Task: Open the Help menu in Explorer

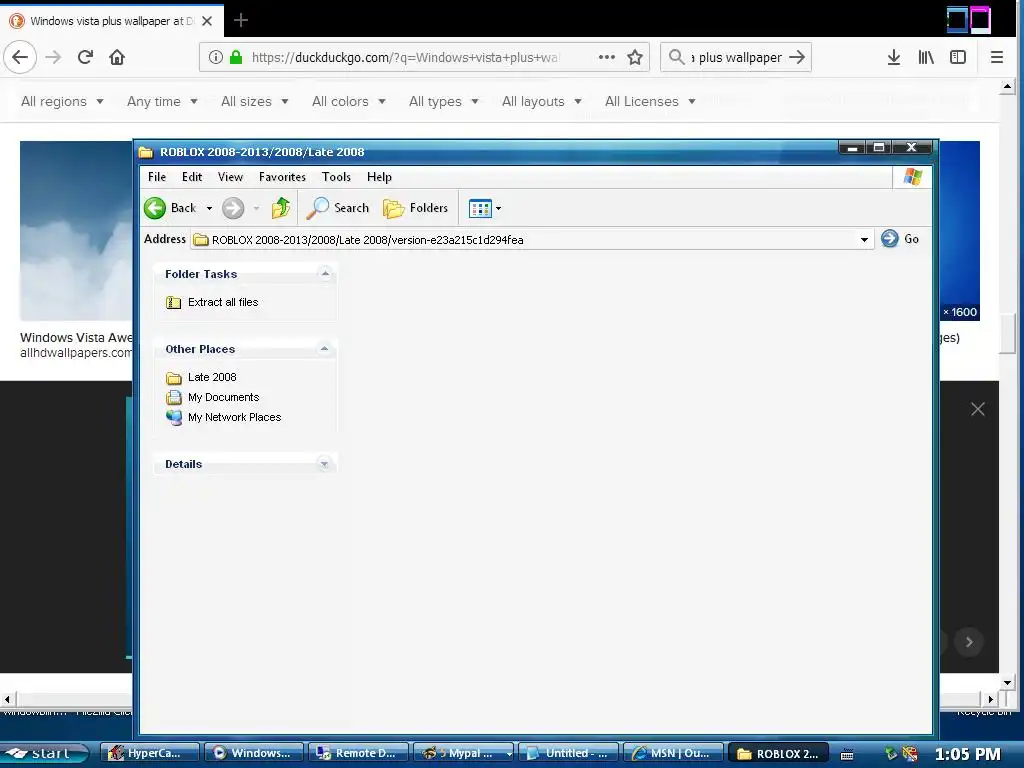Action: coord(379,177)
